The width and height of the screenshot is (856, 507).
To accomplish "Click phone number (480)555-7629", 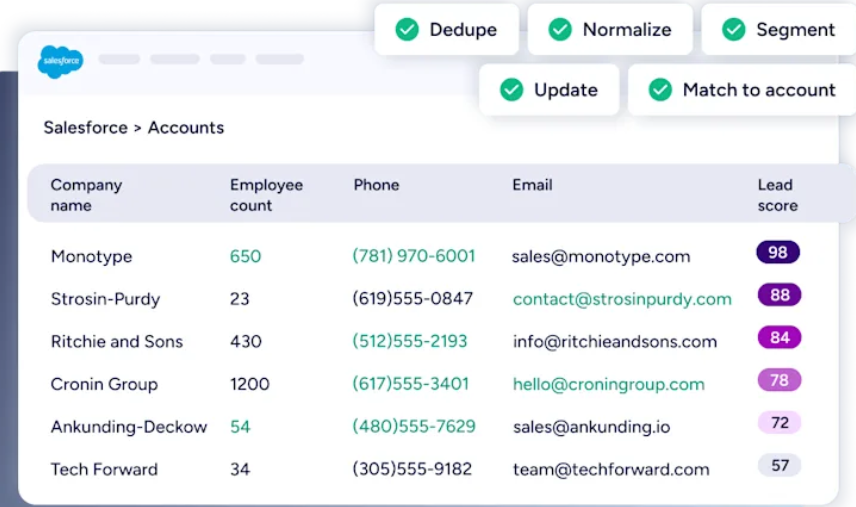I will [x=414, y=426].
